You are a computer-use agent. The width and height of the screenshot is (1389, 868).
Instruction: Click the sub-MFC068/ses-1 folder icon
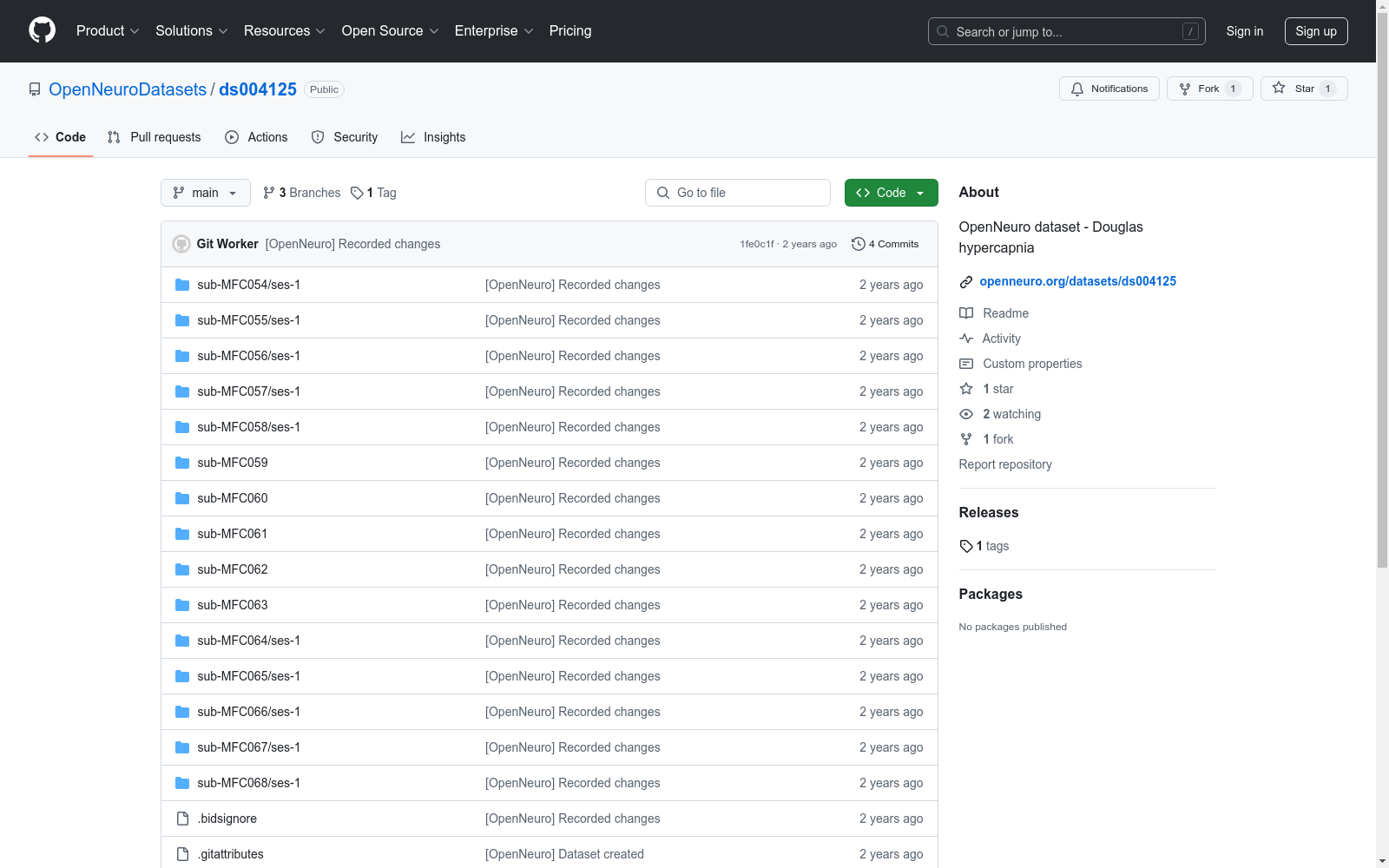pyautogui.click(x=182, y=783)
